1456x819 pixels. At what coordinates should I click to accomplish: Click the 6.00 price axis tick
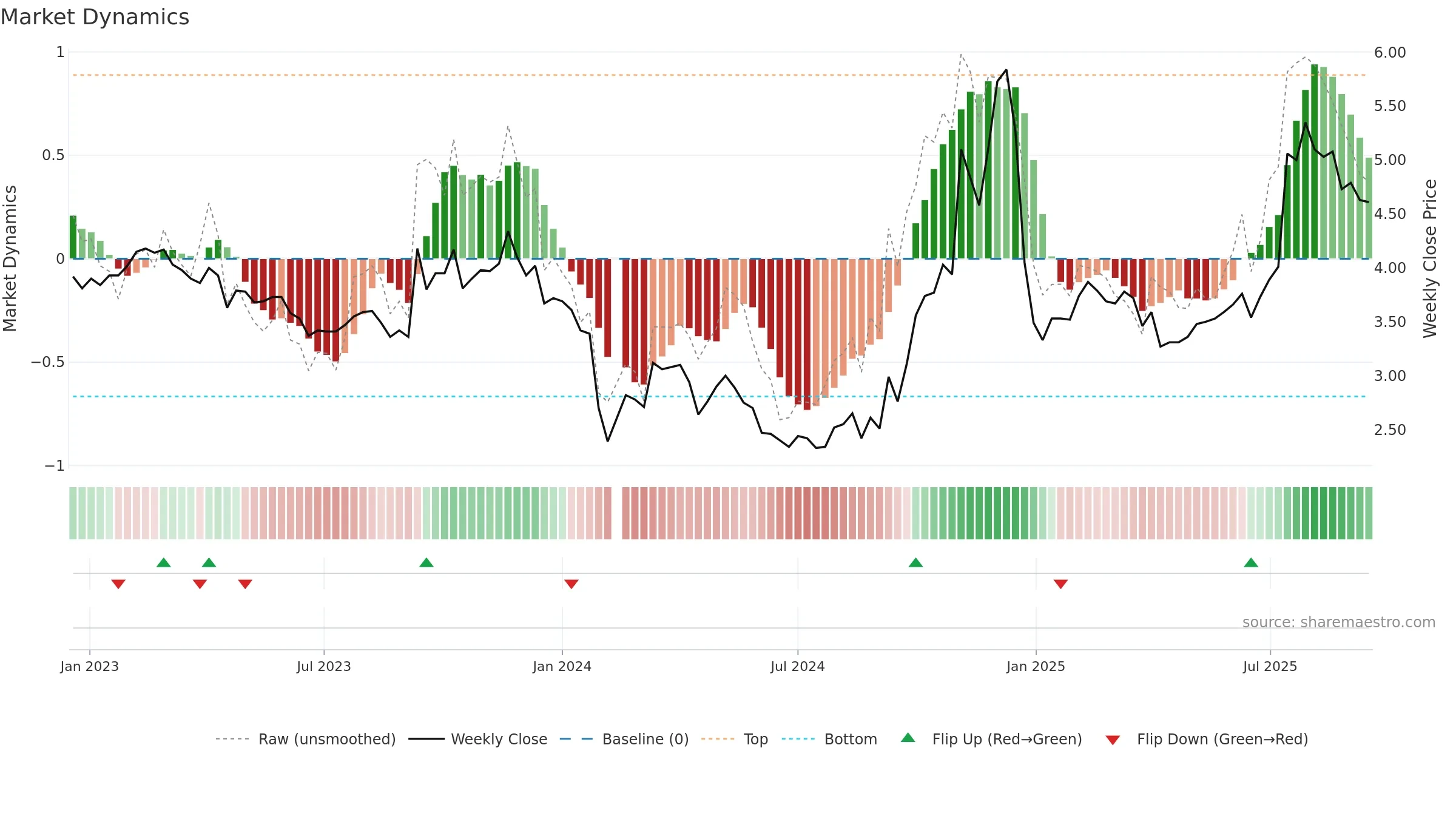(x=1390, y=52)
